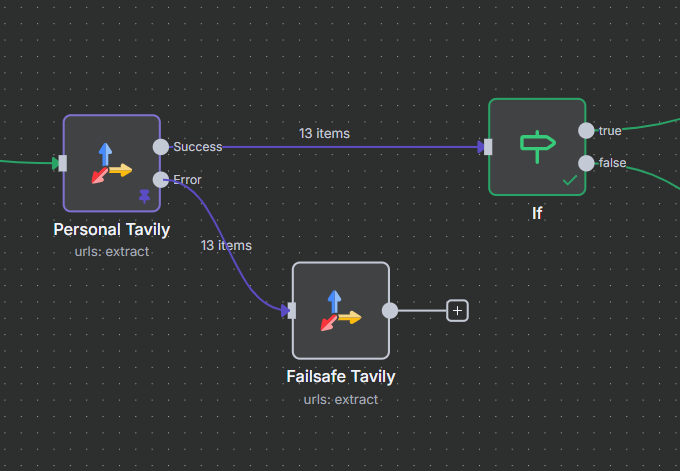The image size is (680, 471).
Task: Click urls: extract under Failsafe Tavily
Action: coord(341,399)
